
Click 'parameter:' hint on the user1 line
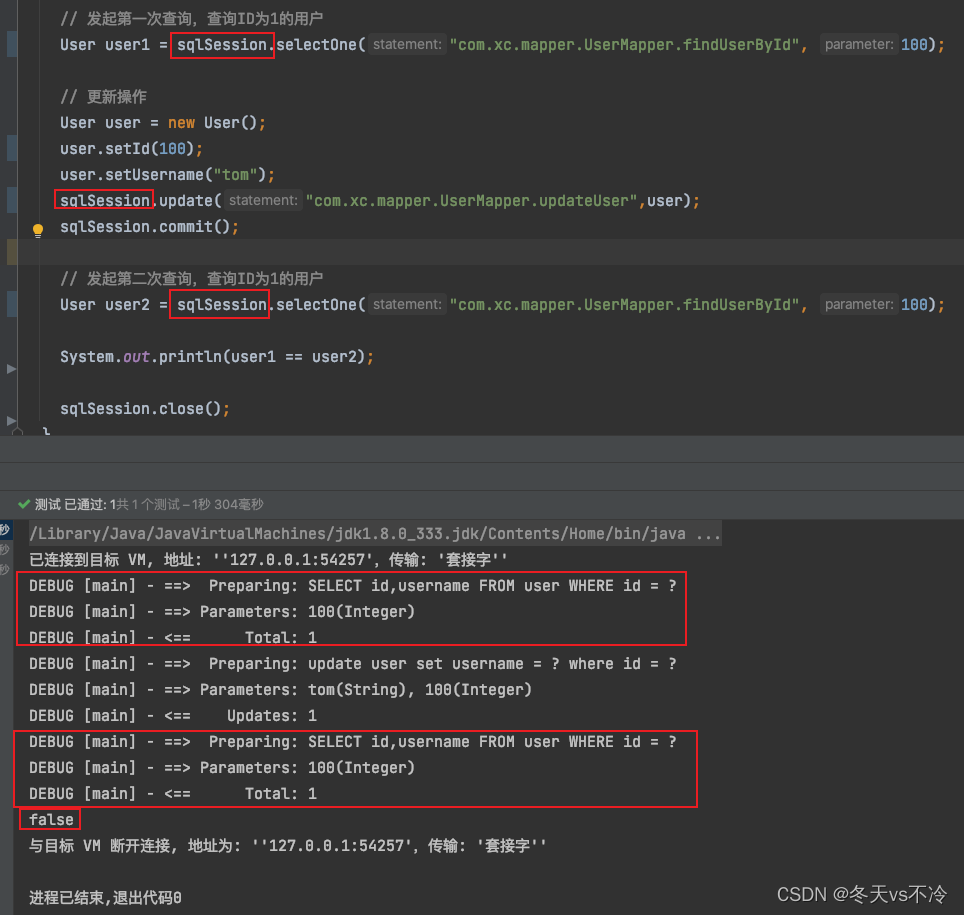[x=859, y=44]
